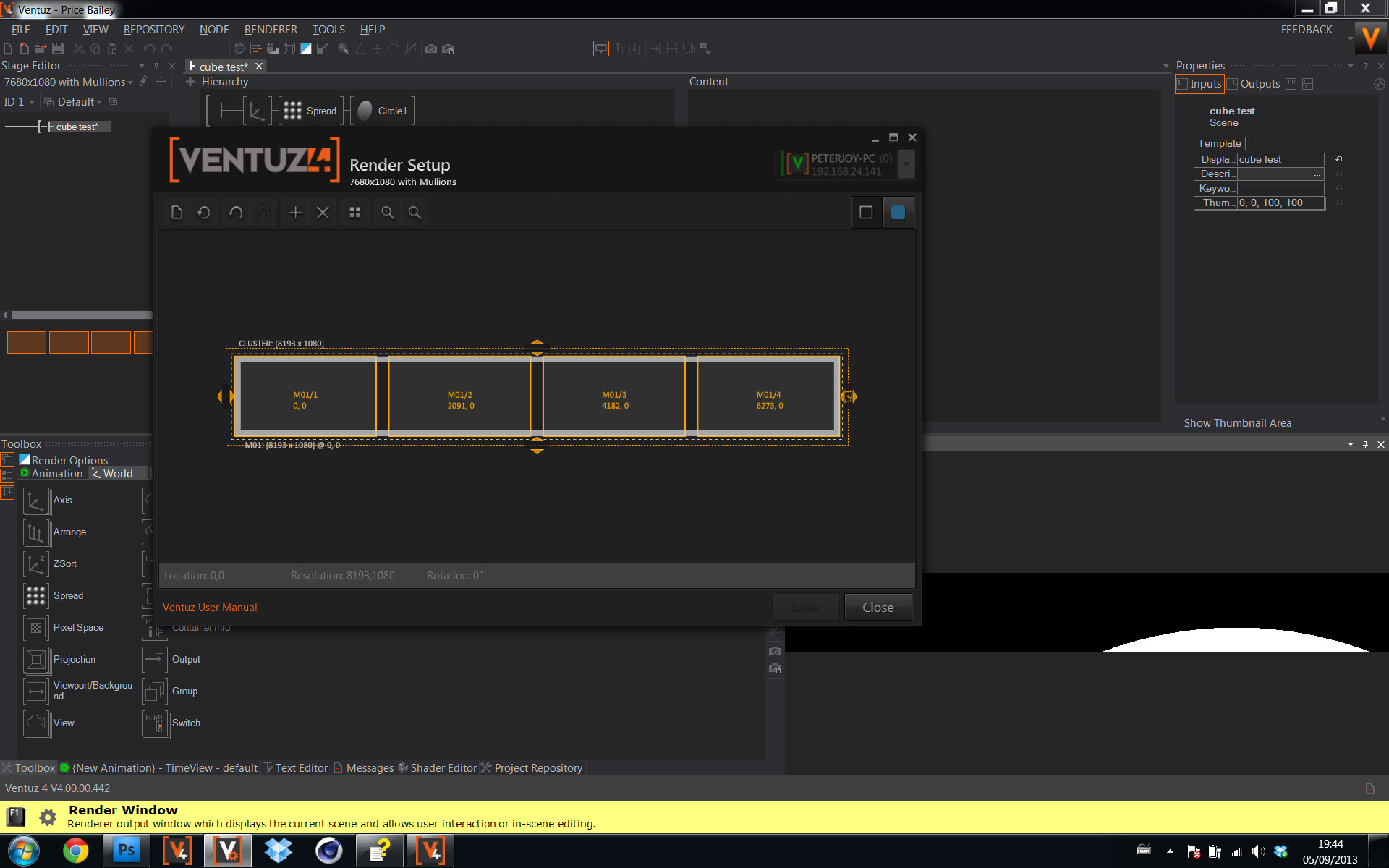The height and width of the screenshot is (868, 1389).
Task: Click the undo arrow in the Render Setup toolbar
Action: (236, 213)
